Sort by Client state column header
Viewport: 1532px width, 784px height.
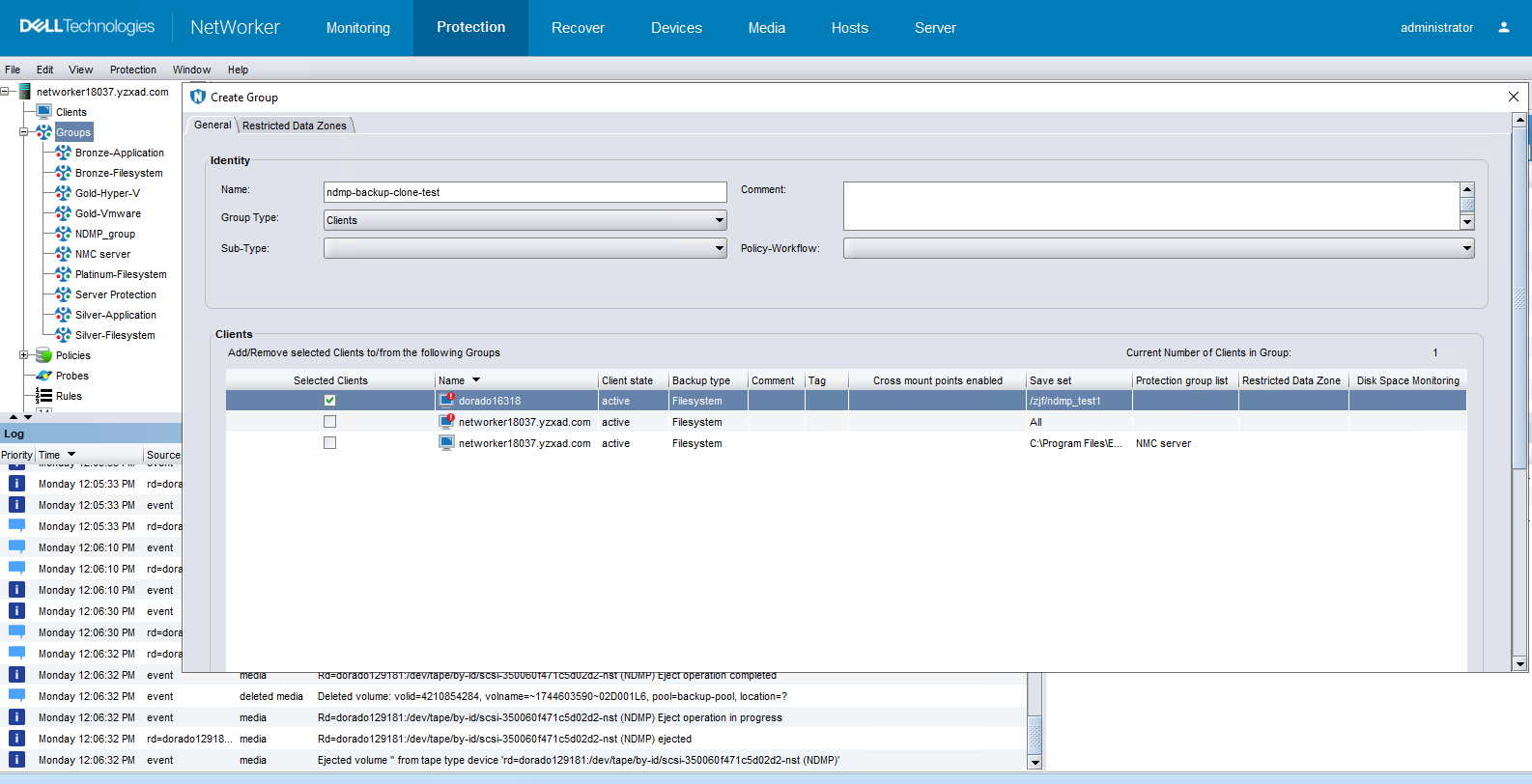[633, 380]
